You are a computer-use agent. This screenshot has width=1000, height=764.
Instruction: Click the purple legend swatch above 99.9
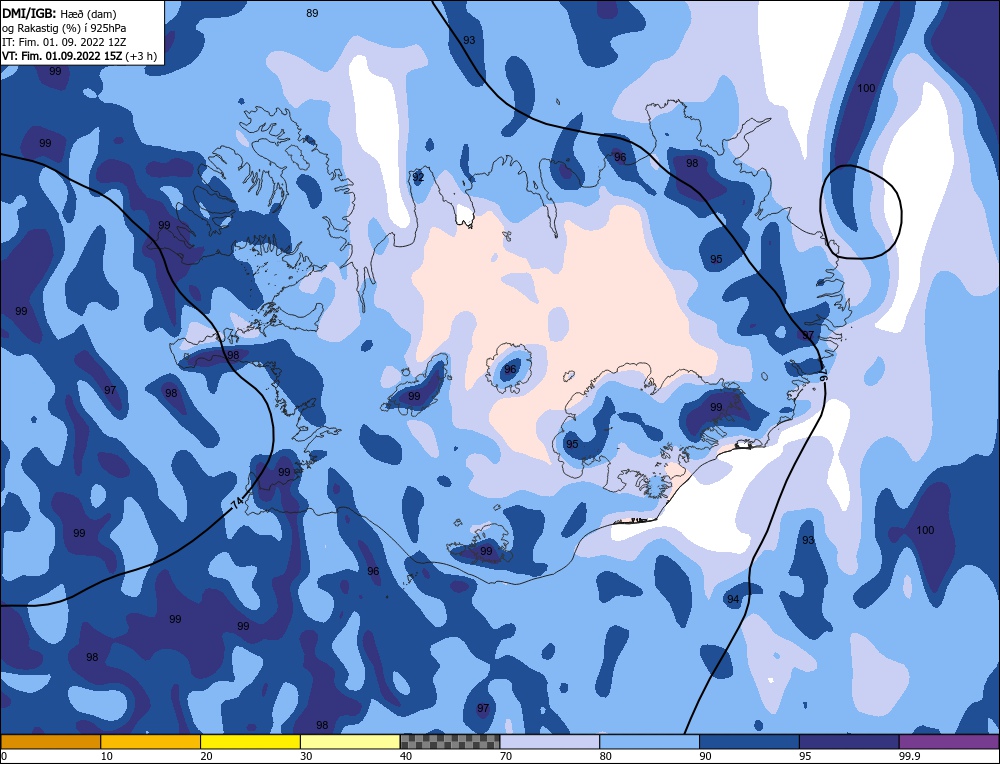click(x=949, y=742)
